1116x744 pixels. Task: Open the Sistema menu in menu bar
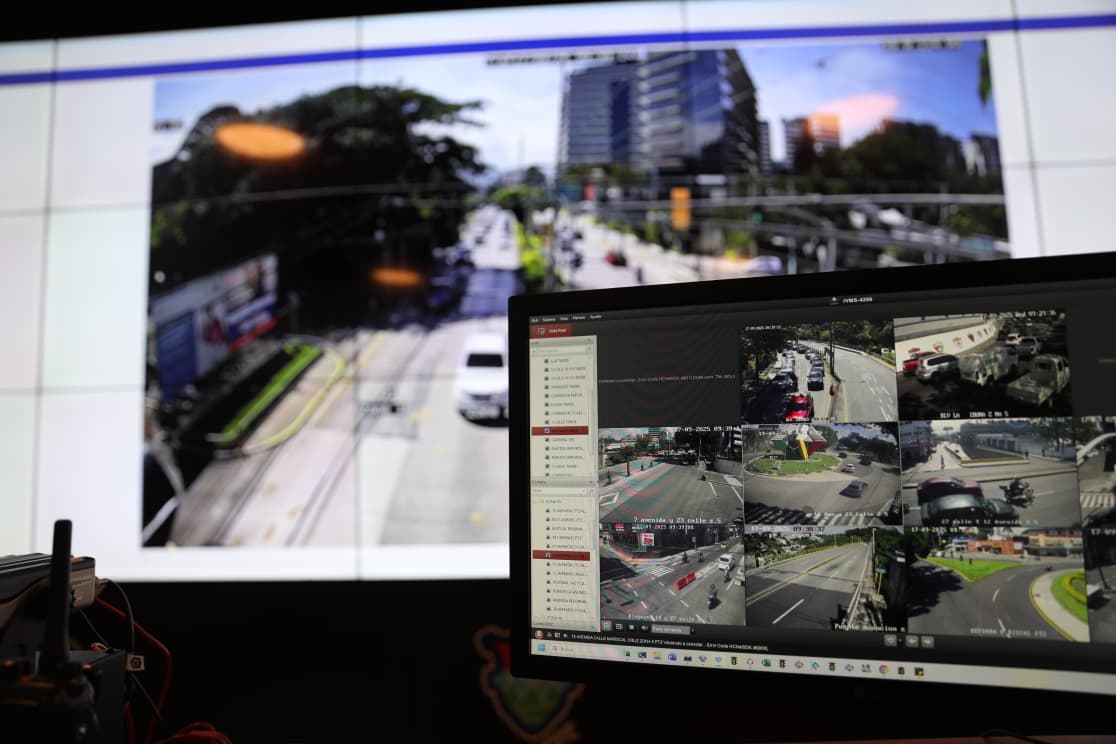pyautogui.click(x=549, y=319)
